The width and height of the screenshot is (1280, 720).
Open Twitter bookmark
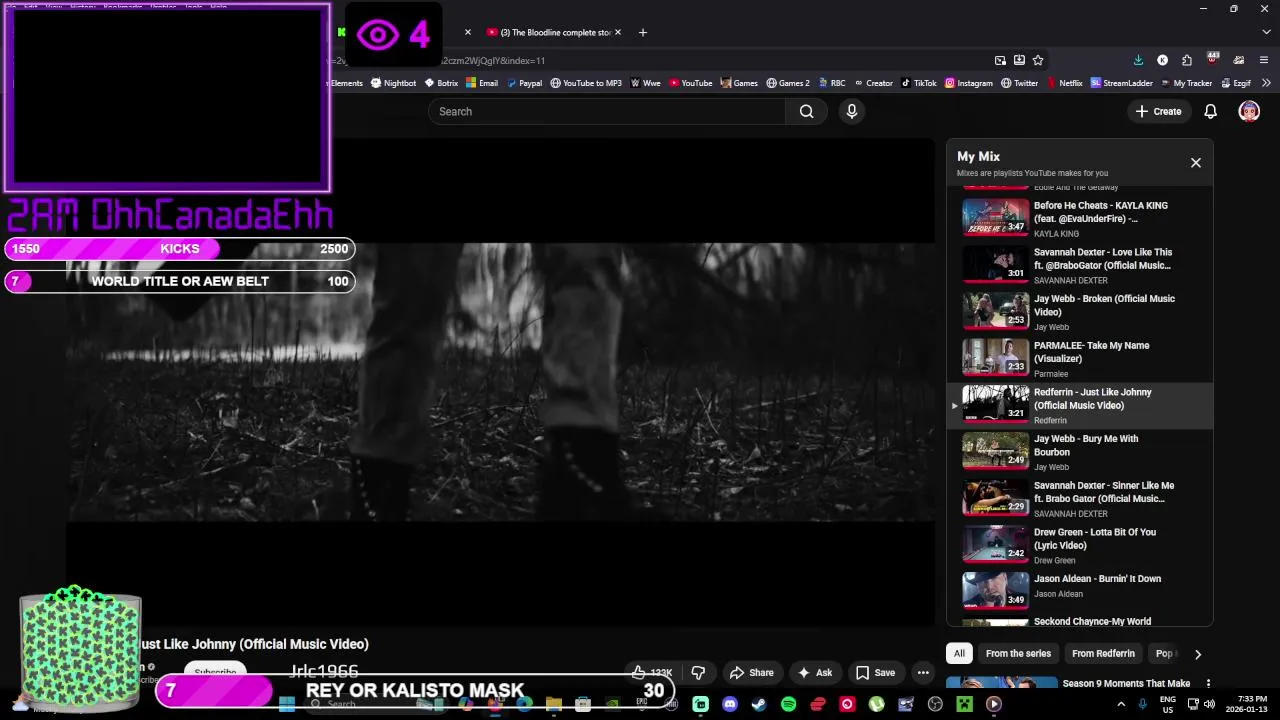tap(1020, 83)
